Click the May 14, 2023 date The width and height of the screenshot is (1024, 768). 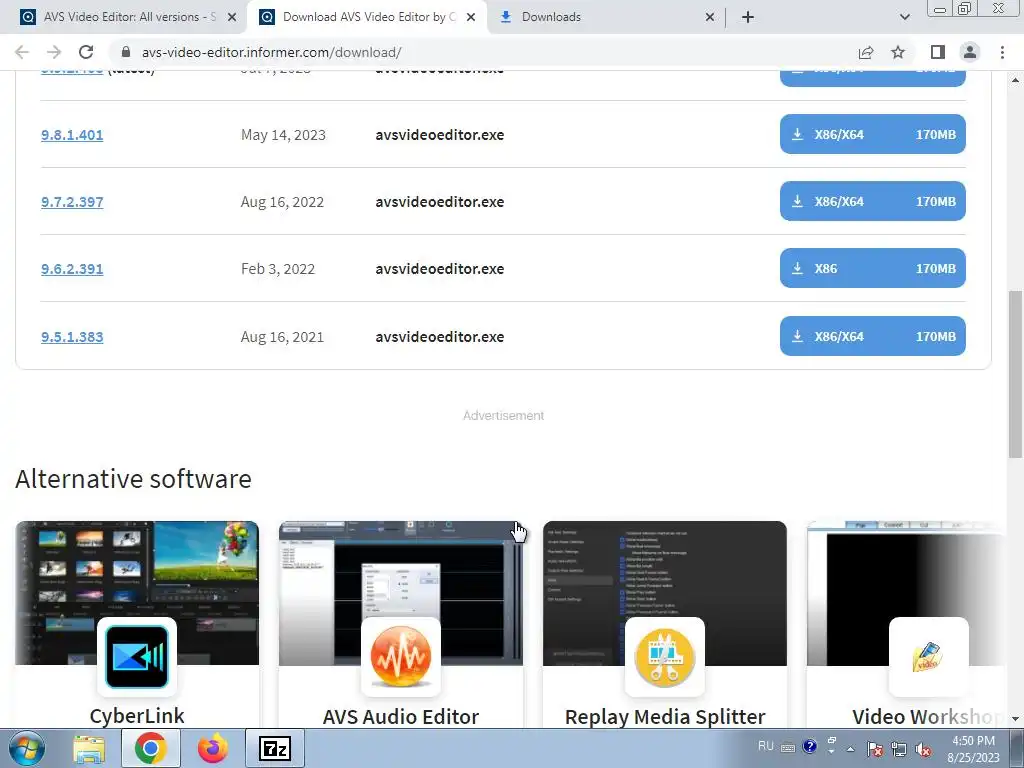(283, 135)
